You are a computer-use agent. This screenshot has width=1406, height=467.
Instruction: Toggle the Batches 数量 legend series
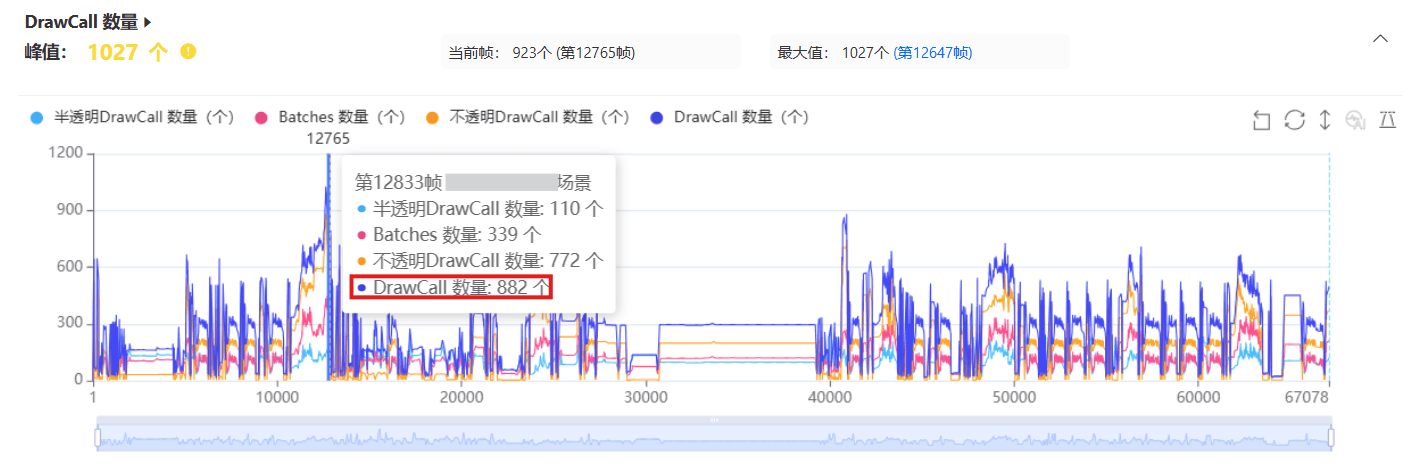click(x=331, y=117)
